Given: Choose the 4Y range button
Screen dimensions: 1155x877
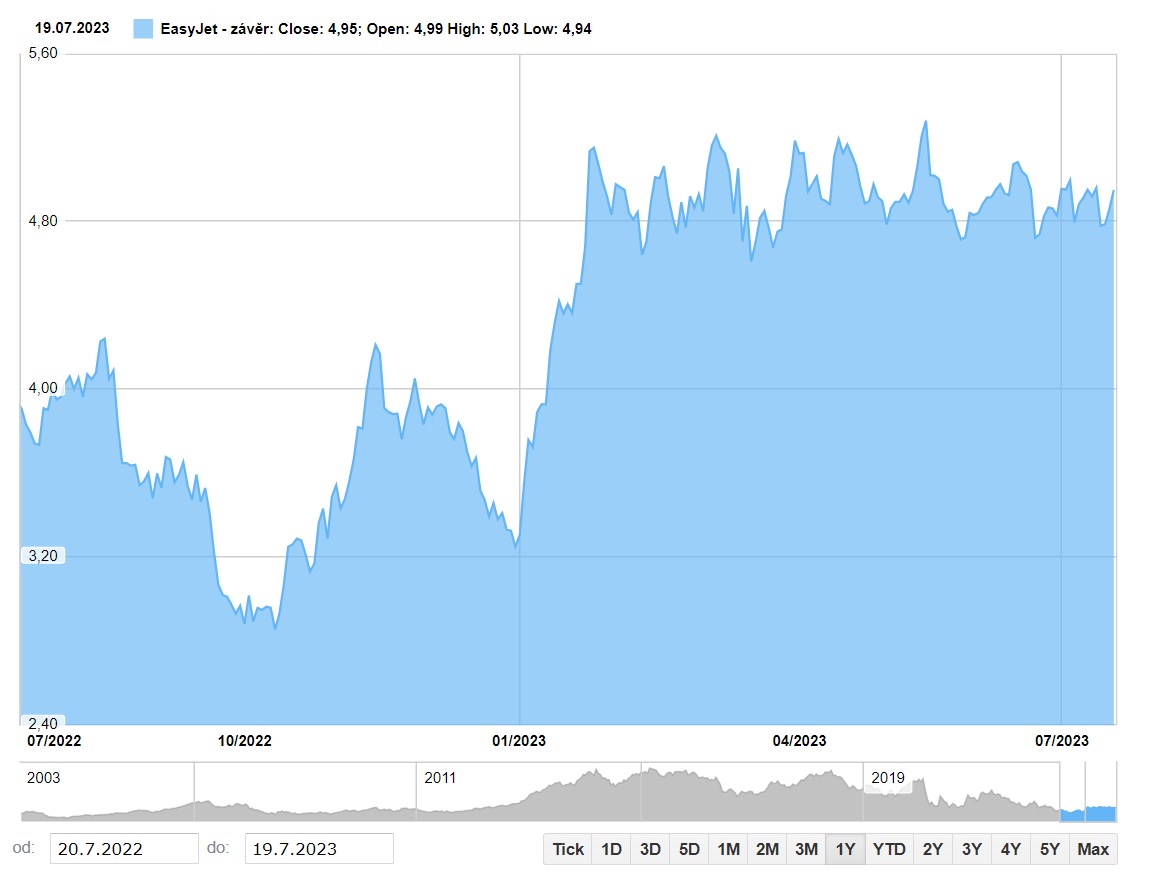Looking at the screenshot, I should [1010, 849].
